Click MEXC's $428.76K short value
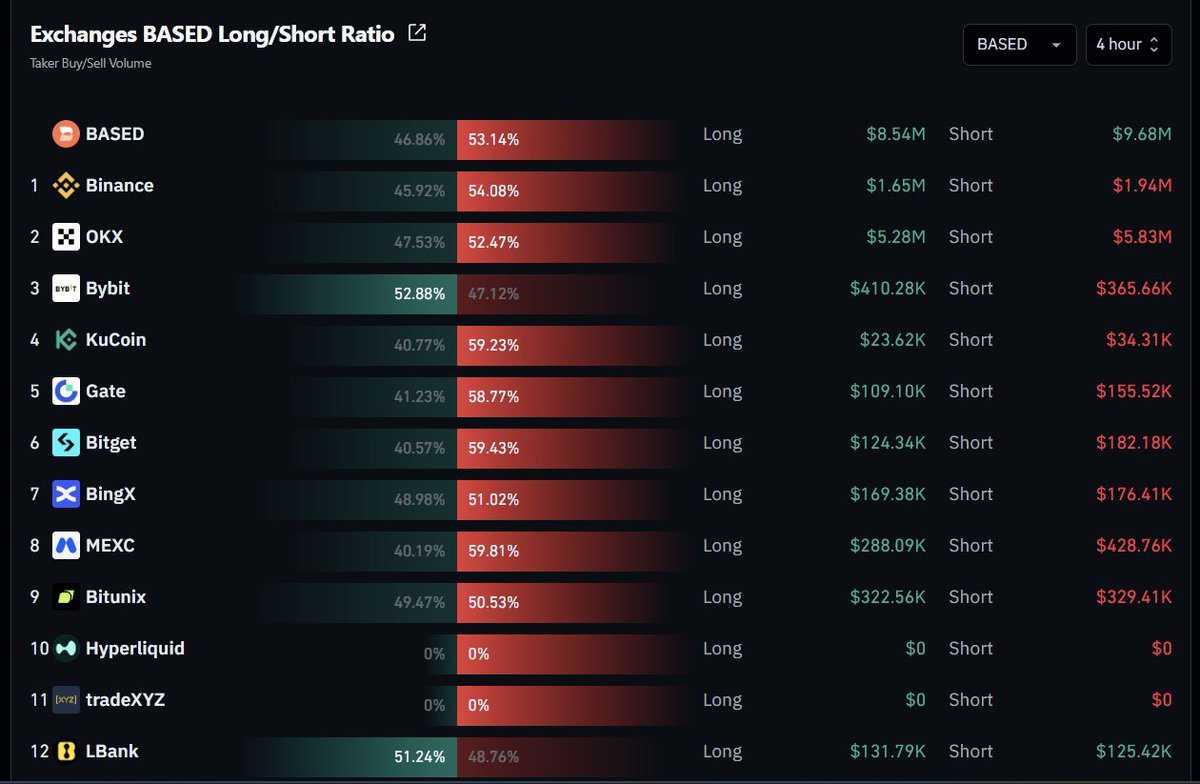The height and width of the screenshot is (784, 1200). [1134, 545]
